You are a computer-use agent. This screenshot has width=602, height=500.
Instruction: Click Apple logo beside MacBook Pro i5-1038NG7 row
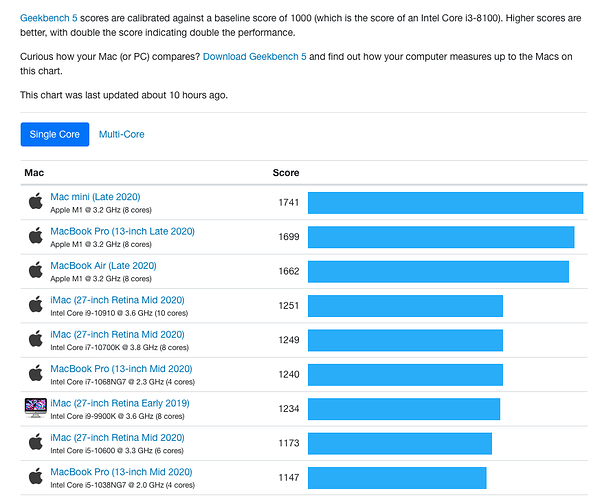pyautogui.click(x=36, y=476)
